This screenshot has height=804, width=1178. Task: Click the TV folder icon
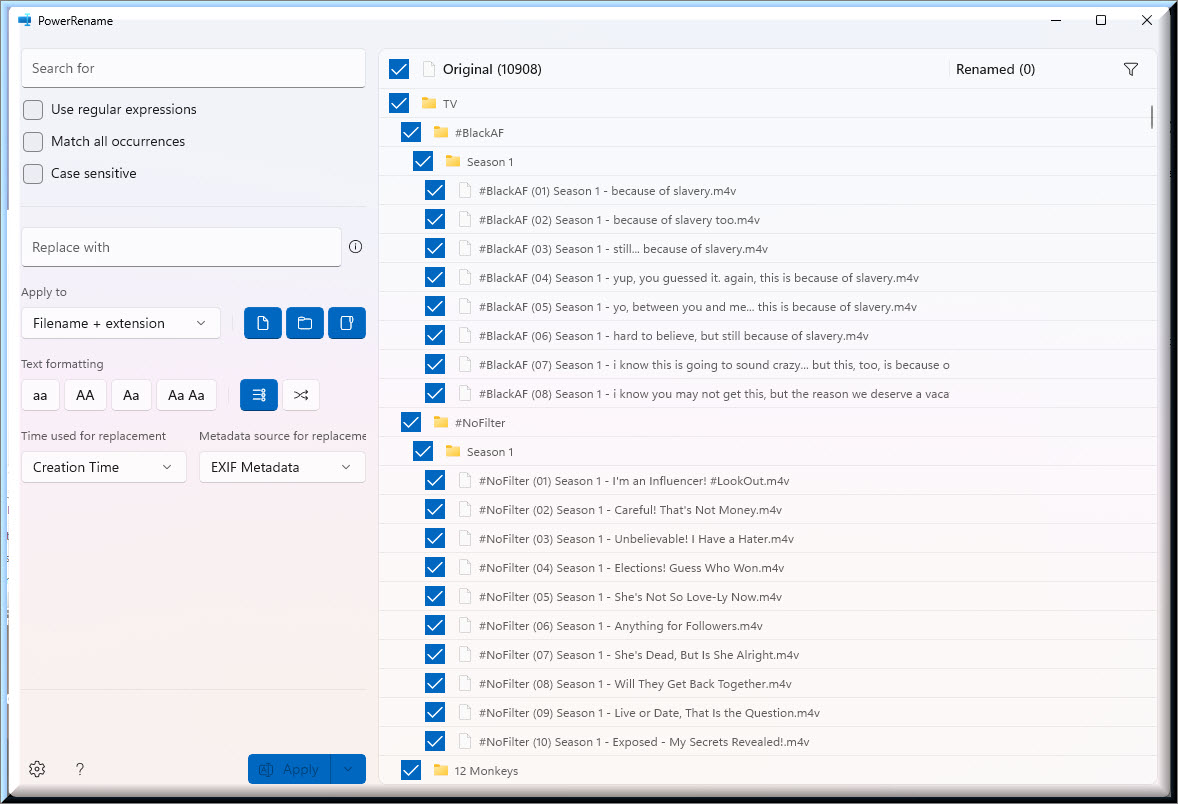[429, 103]
